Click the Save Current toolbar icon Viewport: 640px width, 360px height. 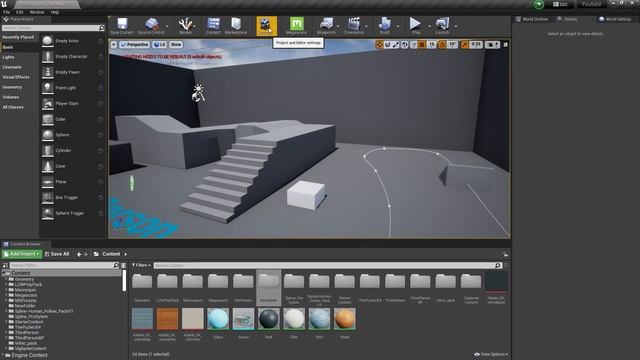tap(122, 26)
